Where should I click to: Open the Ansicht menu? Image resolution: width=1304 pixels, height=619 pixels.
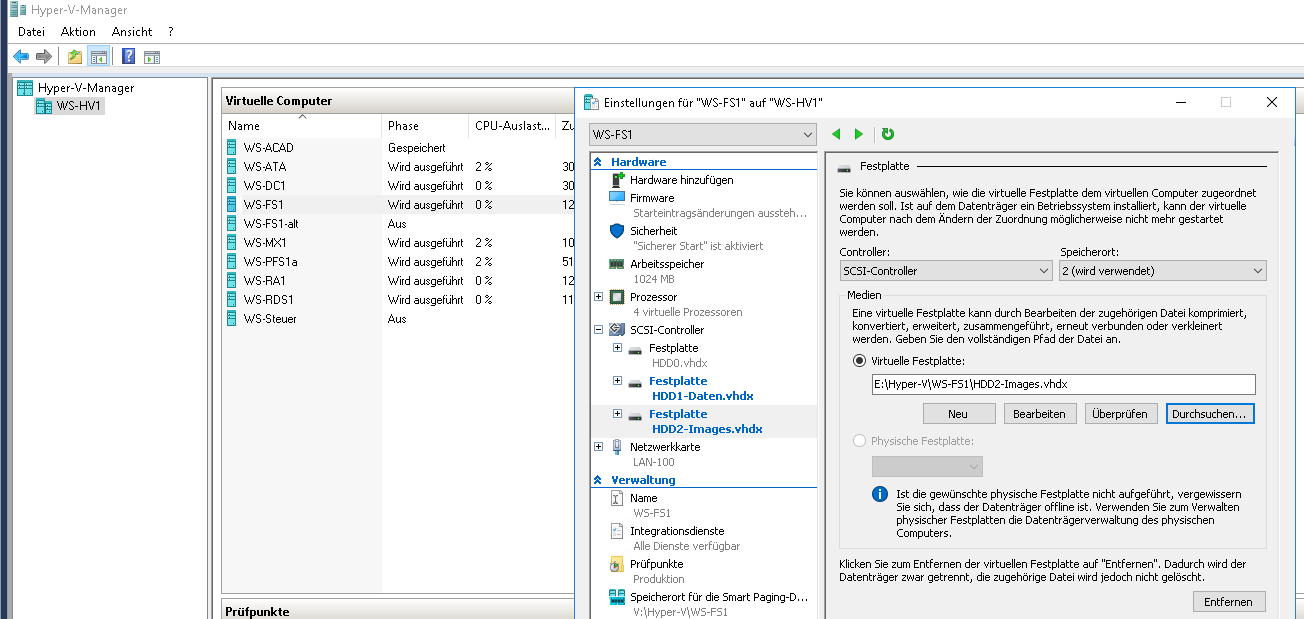tap(132, 32)
